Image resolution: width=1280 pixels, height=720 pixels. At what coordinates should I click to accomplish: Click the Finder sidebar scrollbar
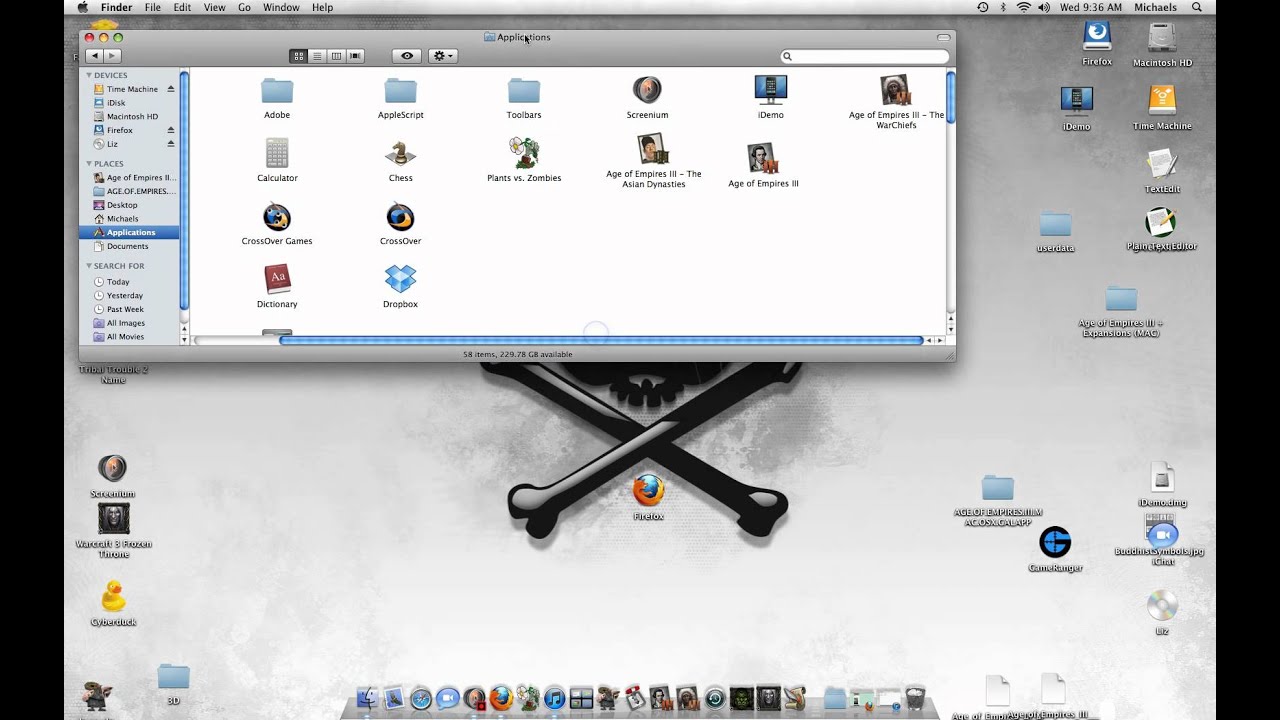(184, 190)
